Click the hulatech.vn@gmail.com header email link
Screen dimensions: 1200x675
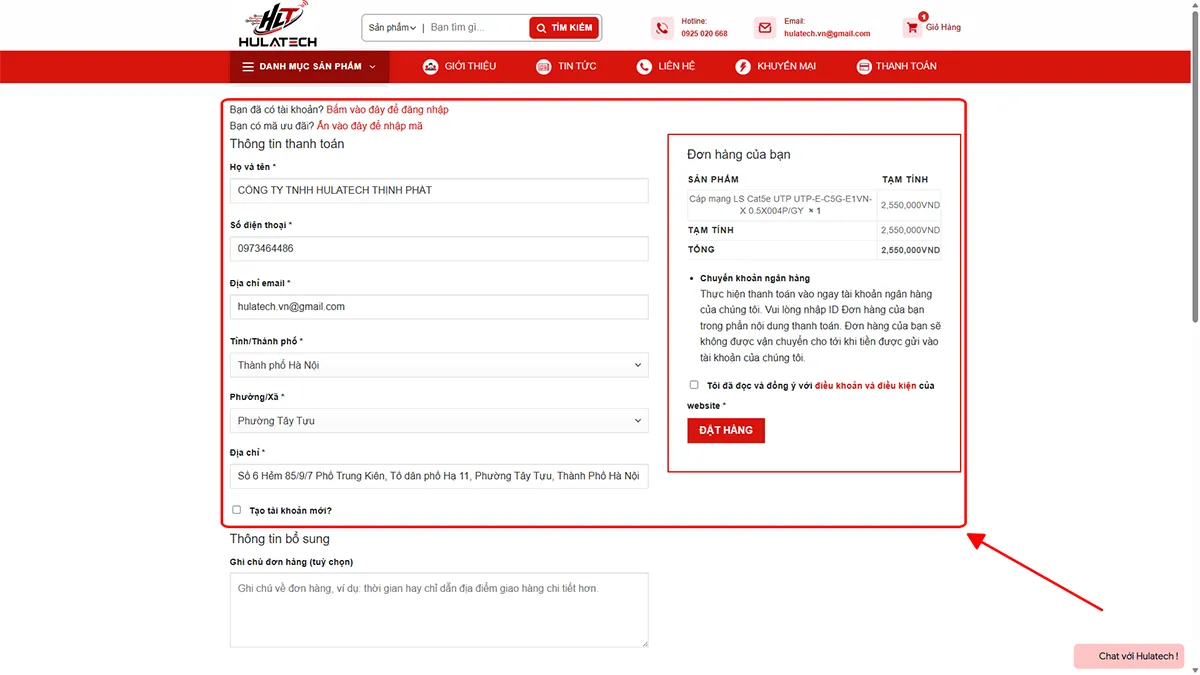(x=827, y=34)
